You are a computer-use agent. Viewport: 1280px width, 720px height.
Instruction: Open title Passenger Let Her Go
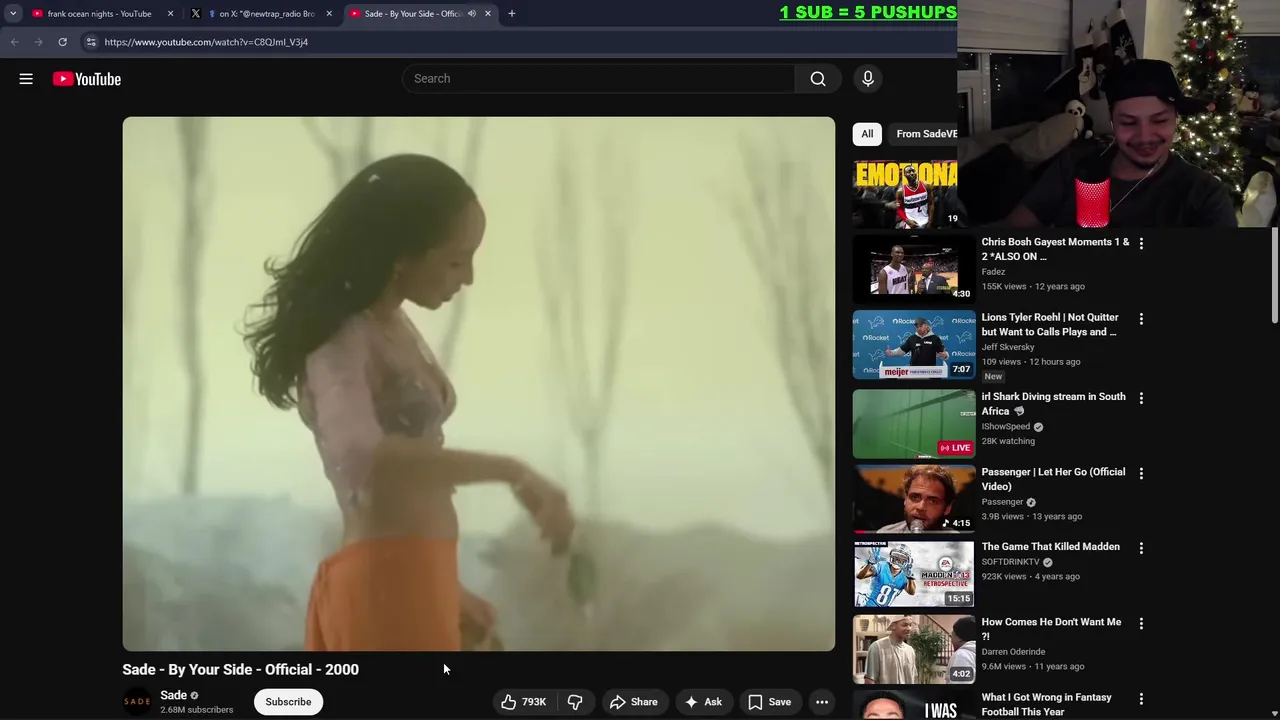point(1053,479)
